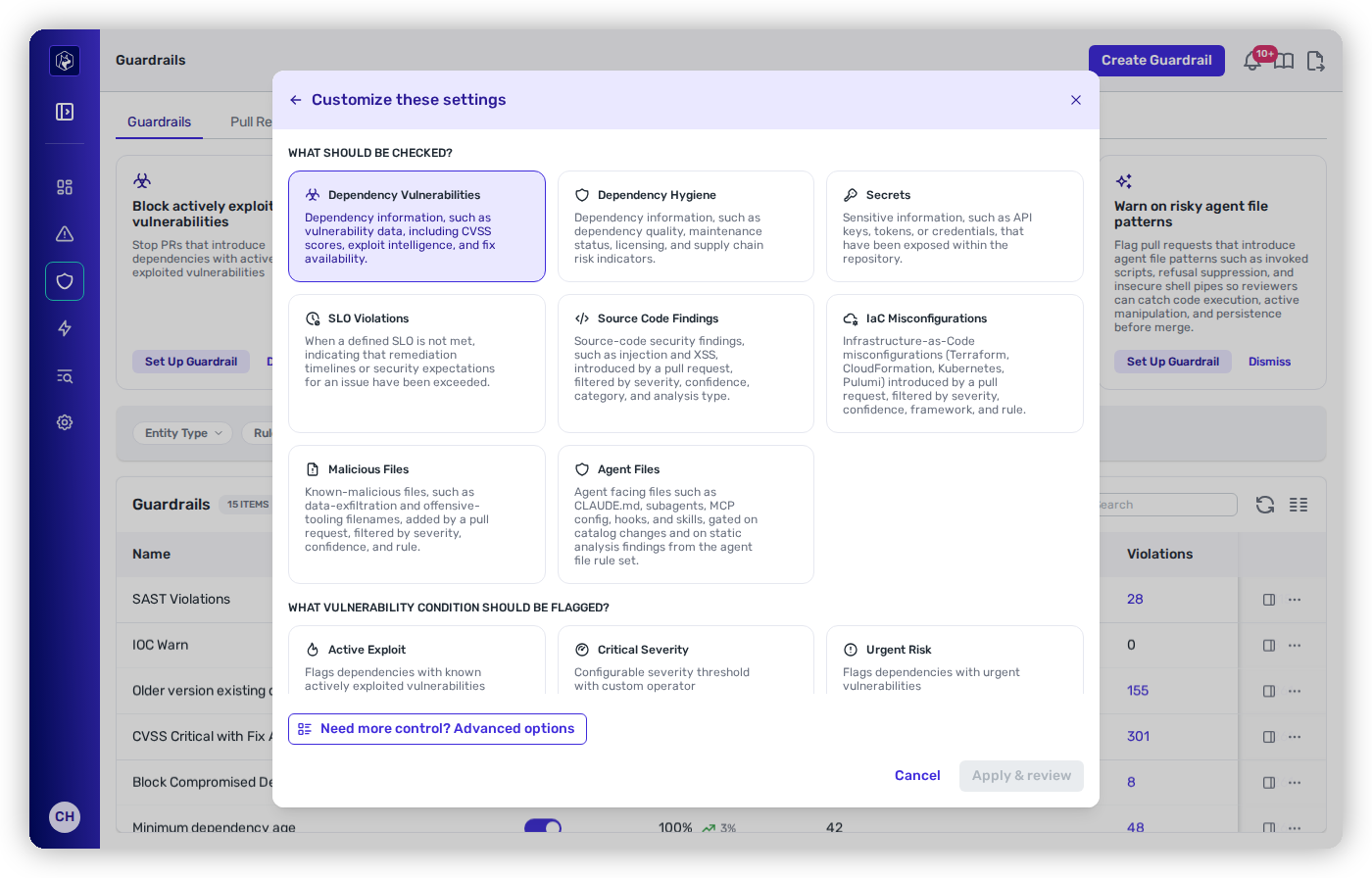Select the IaC Misconfigurations card

click(955, 364)
